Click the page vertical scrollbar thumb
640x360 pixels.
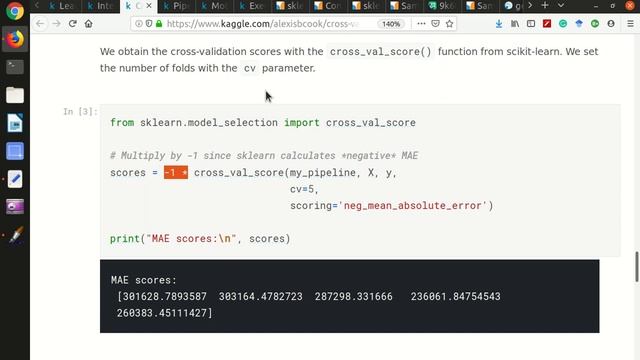click(636, 267)
